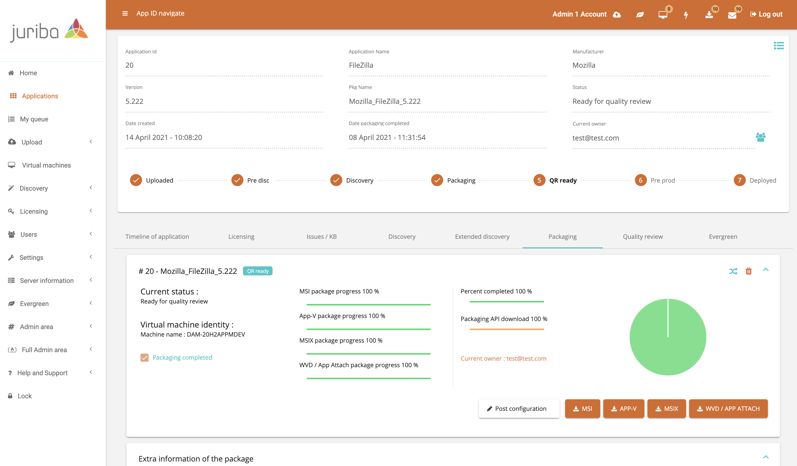Delete the package using trash icon
Screen dimensions: 797x466
(x=748, y=271)
